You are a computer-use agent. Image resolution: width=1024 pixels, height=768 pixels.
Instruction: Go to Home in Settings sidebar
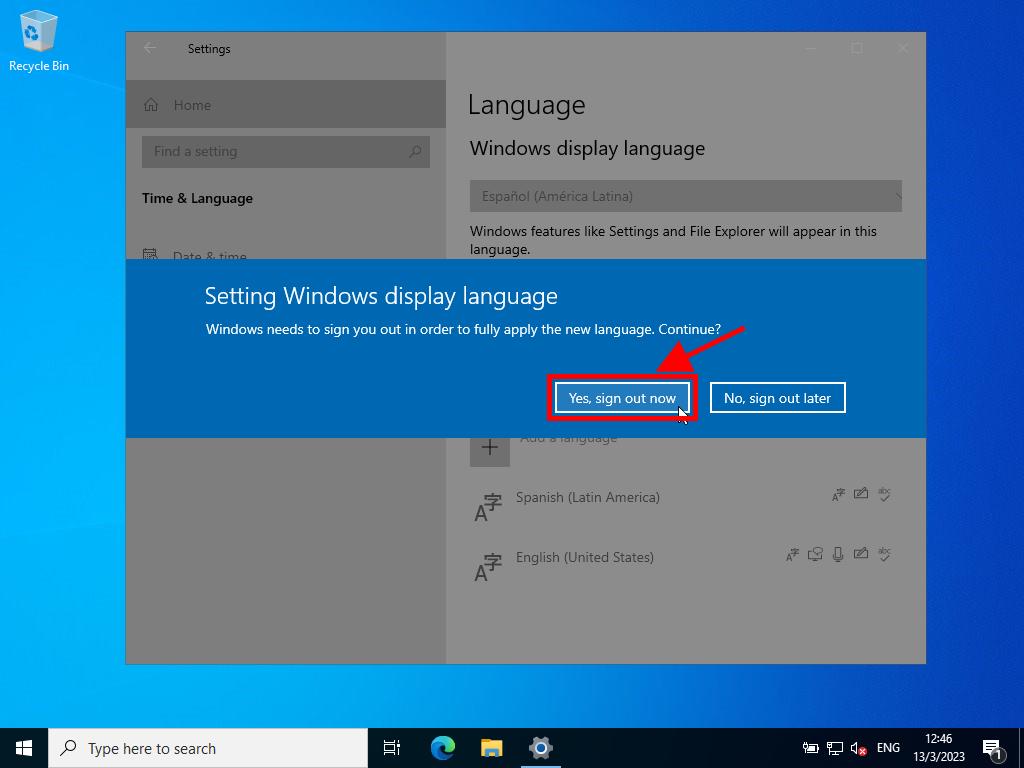click(x=191, y=105)
